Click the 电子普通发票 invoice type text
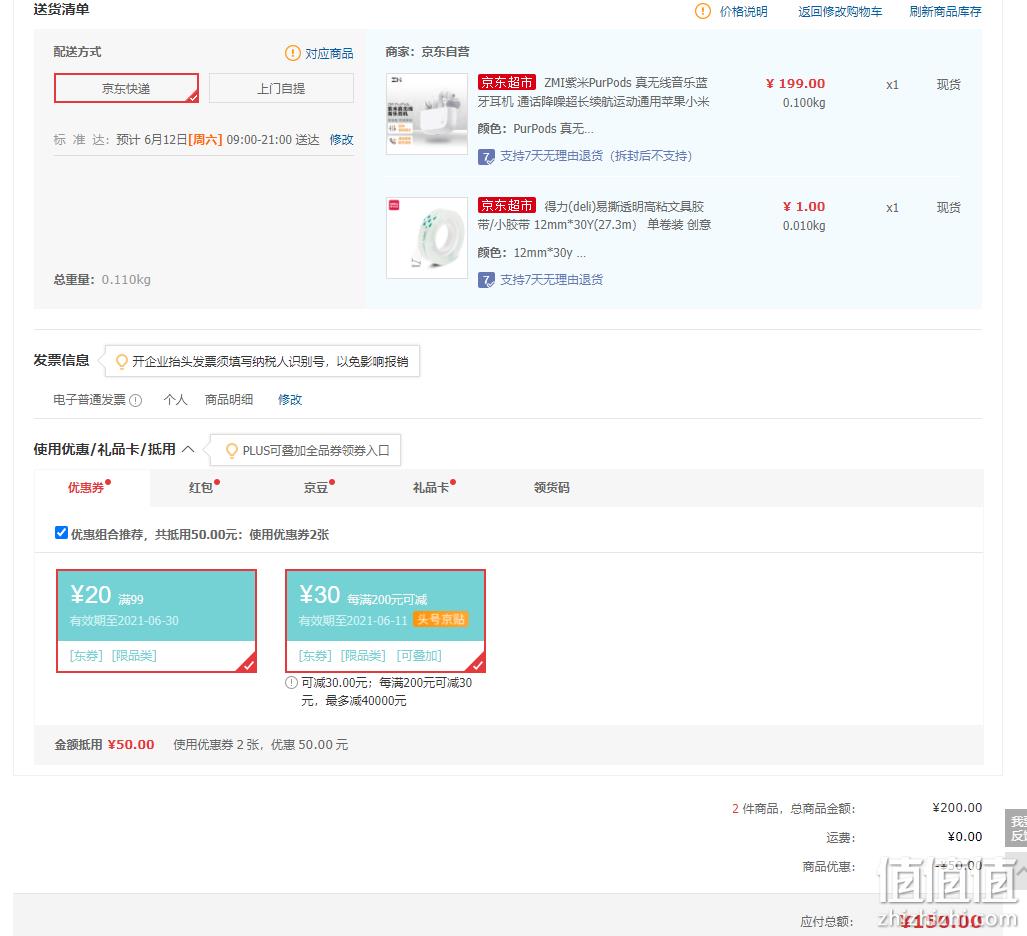 tap(89, 400)
